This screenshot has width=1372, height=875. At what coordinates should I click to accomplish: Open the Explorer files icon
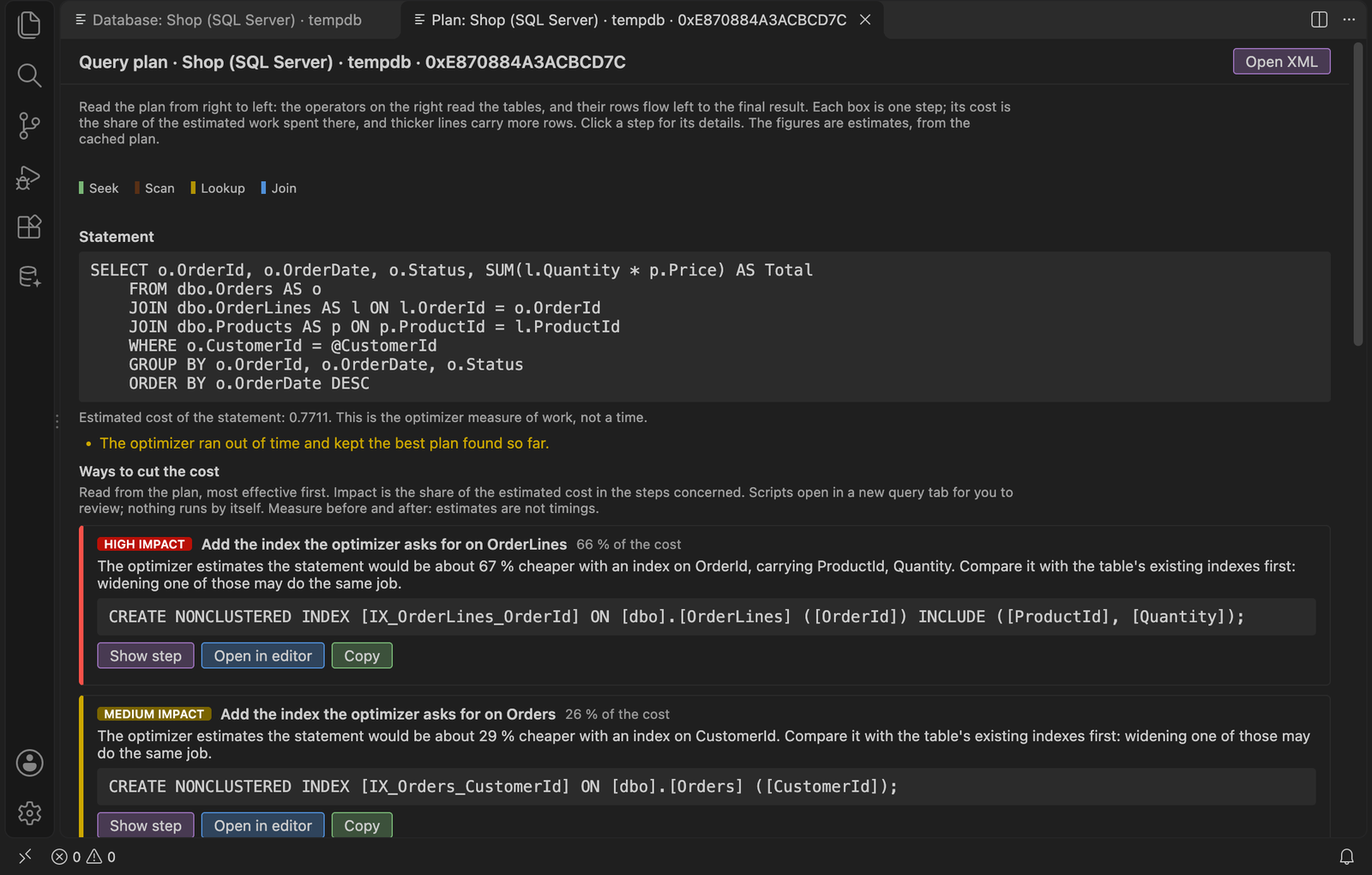coord(29,25)
